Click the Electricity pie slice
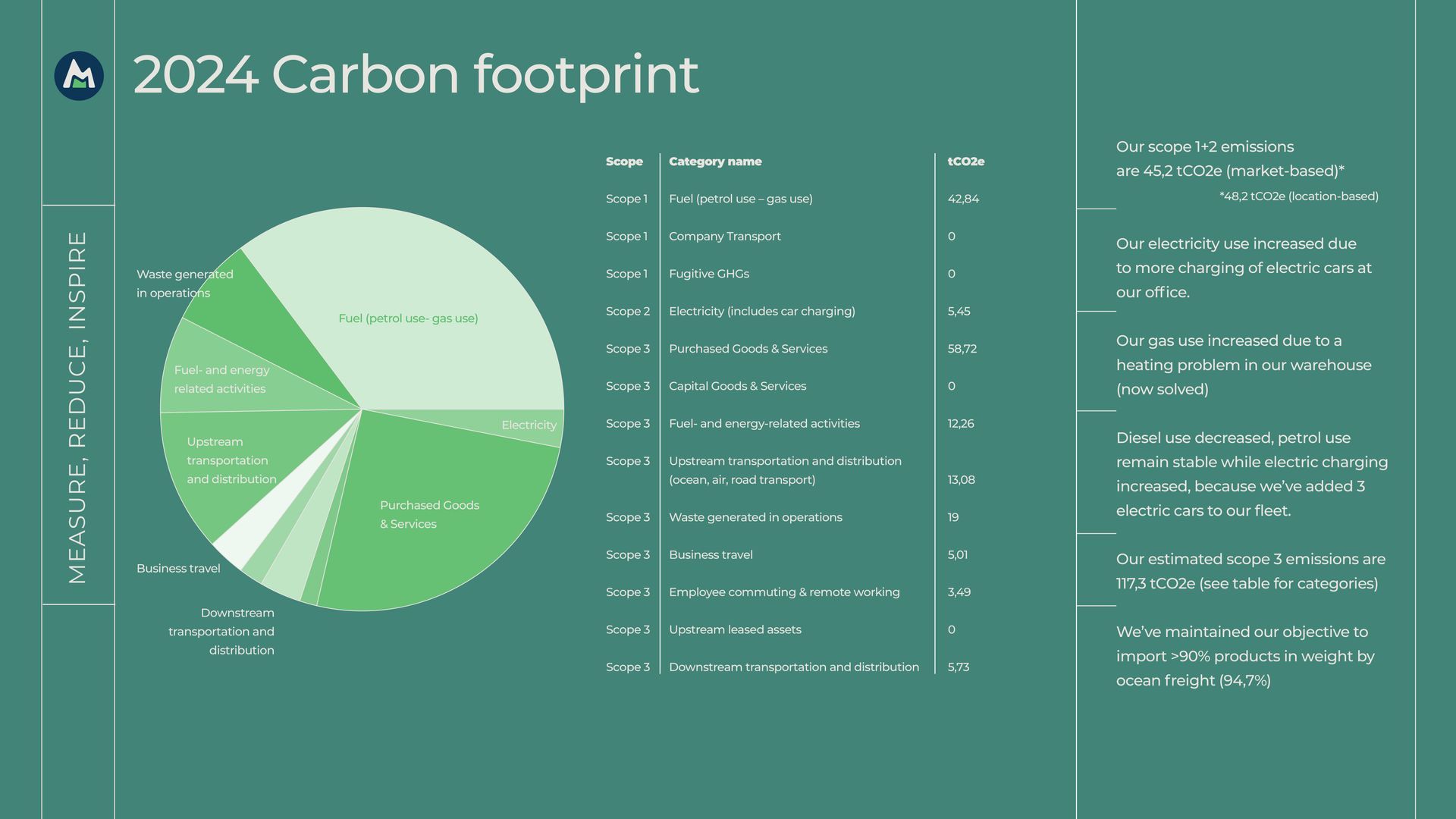Screen dimensions: 1456x819 531,425
